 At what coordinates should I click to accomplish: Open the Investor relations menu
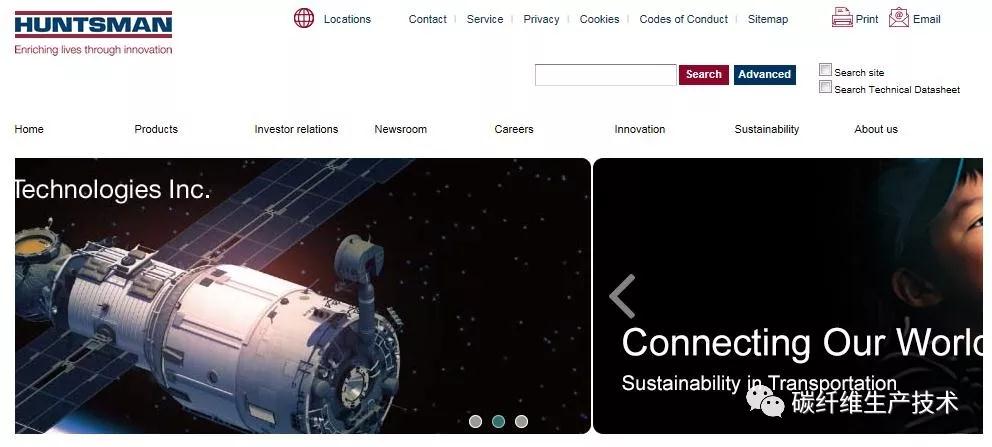(x=296, y=129)
